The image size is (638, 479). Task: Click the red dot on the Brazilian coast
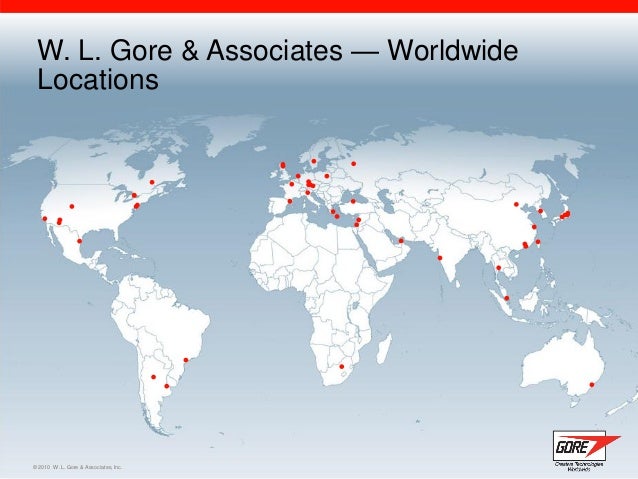coord(186,360)
